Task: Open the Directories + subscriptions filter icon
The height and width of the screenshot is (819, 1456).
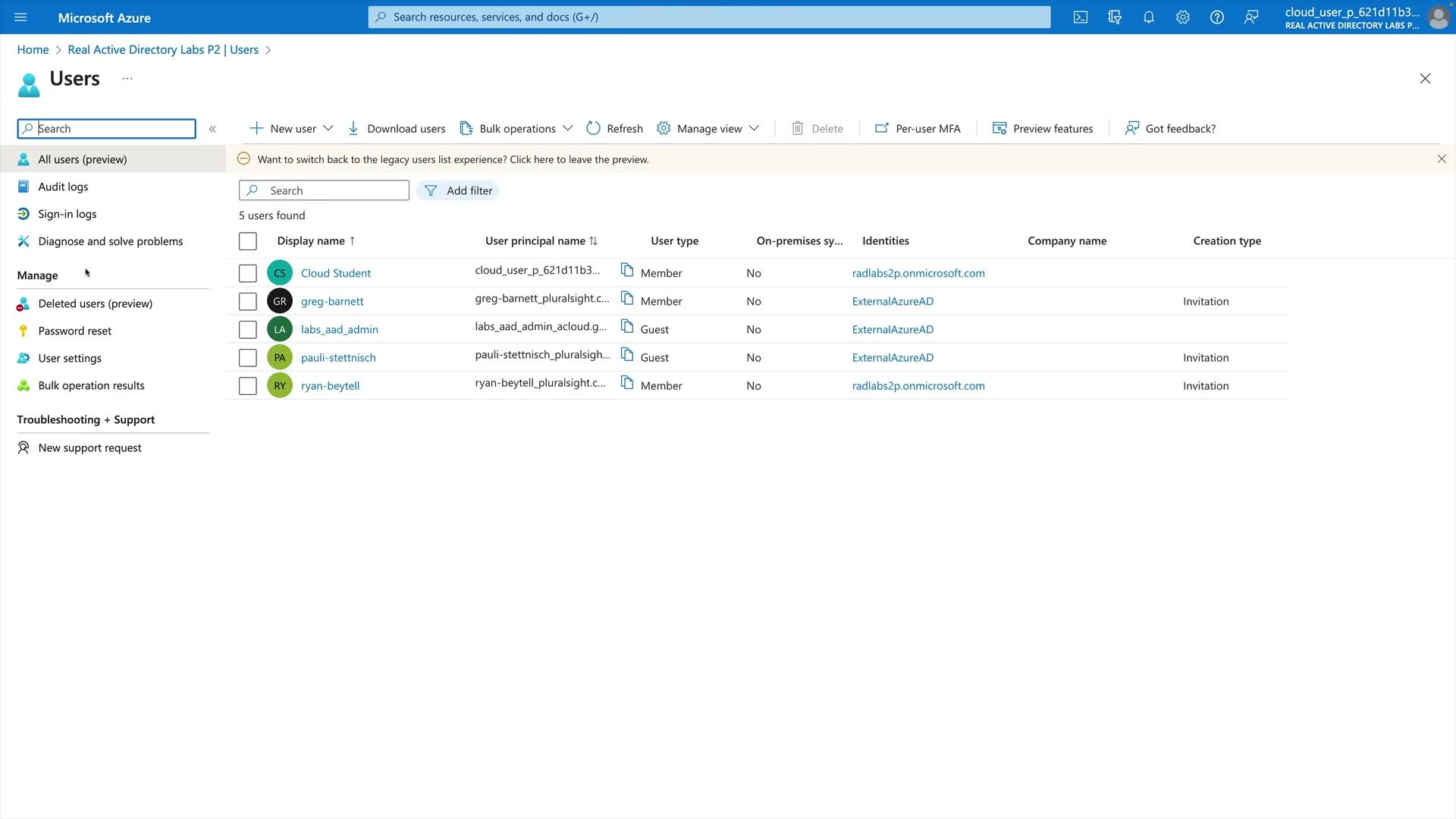Action: click(x=1115, y=17)
